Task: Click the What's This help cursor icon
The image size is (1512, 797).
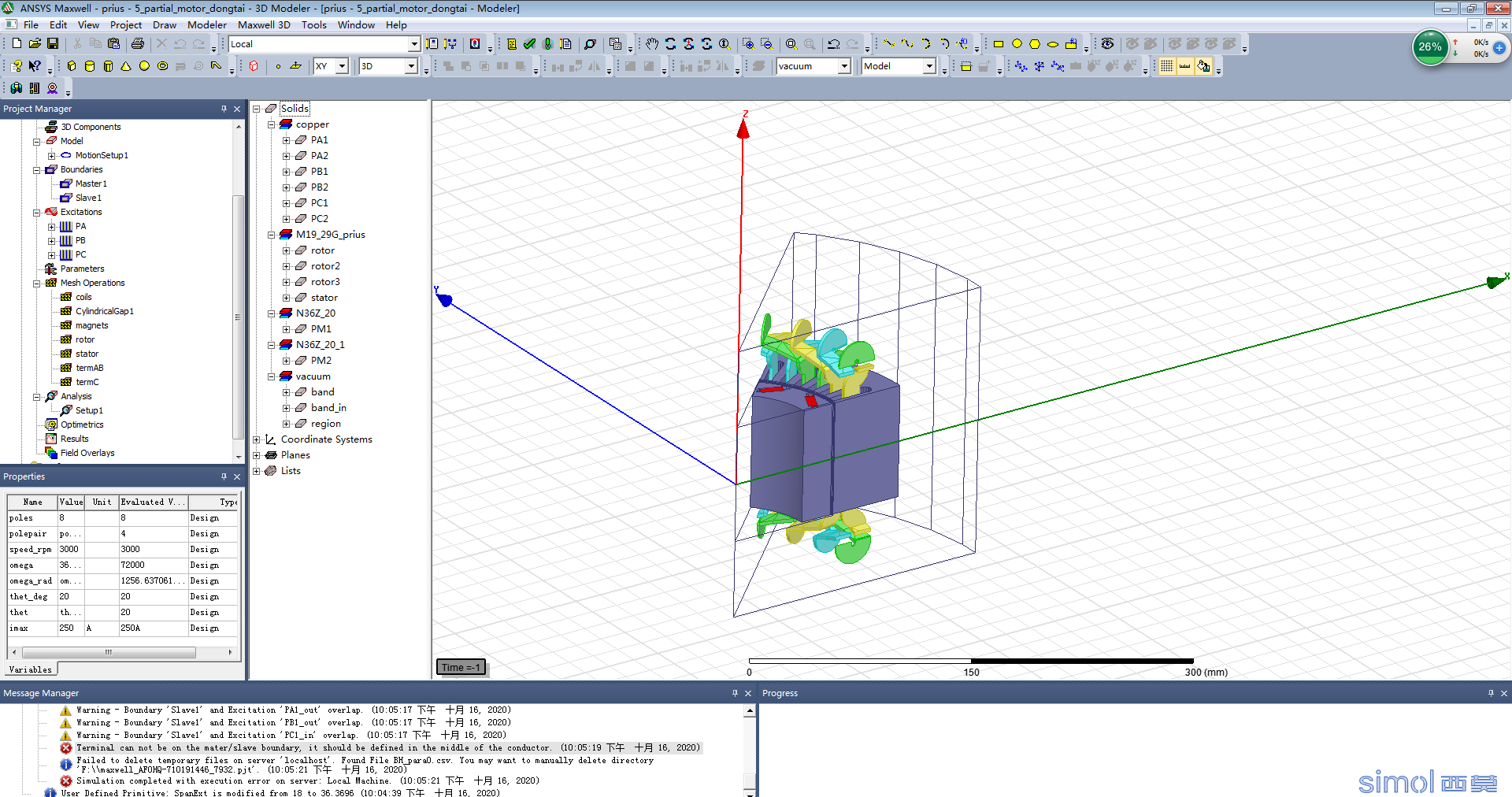Action: coord(35,66)
